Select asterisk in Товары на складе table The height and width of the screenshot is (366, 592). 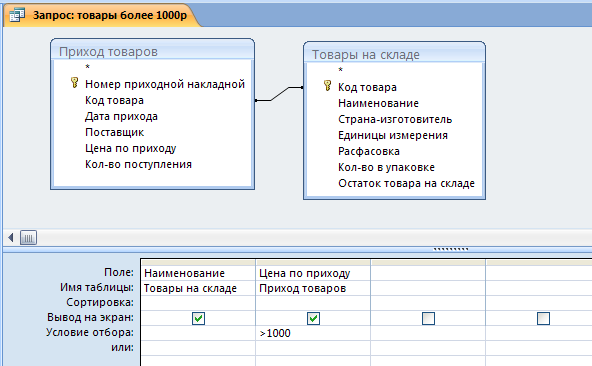click(x=341, y=70)
